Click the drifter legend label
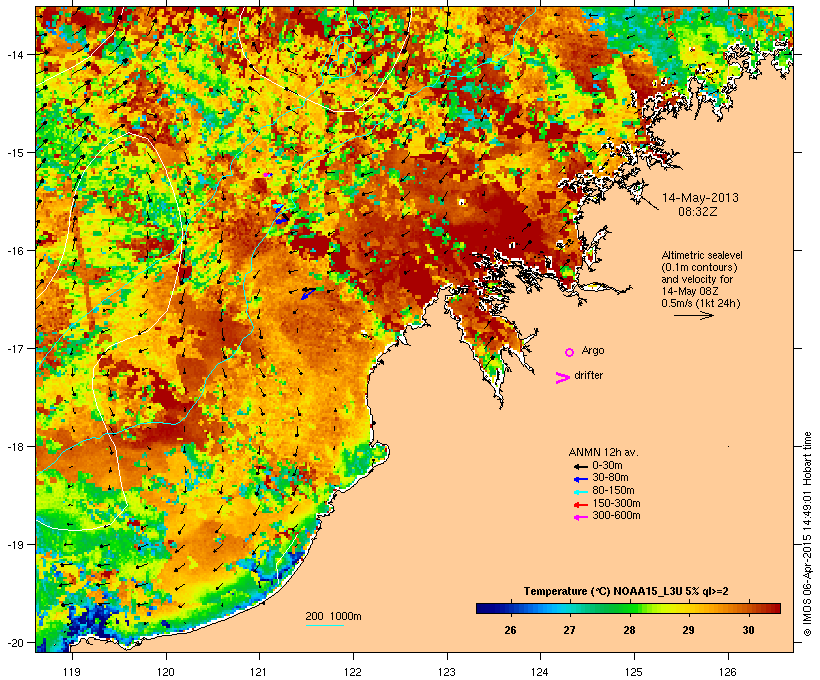The width and height of the screenshot is (820, 680). [588, 375]
